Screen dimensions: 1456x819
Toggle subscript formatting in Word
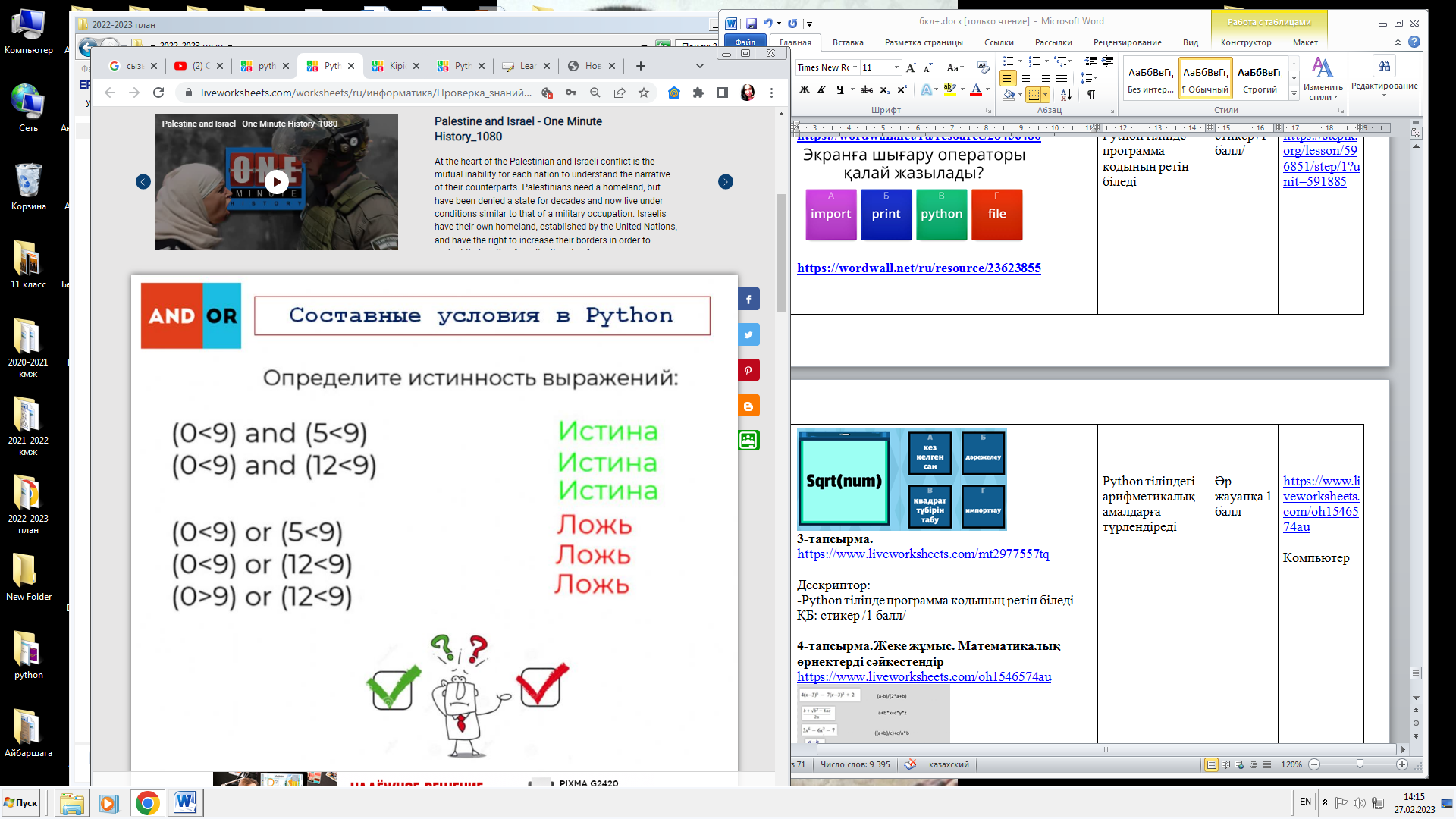point(884,89)
